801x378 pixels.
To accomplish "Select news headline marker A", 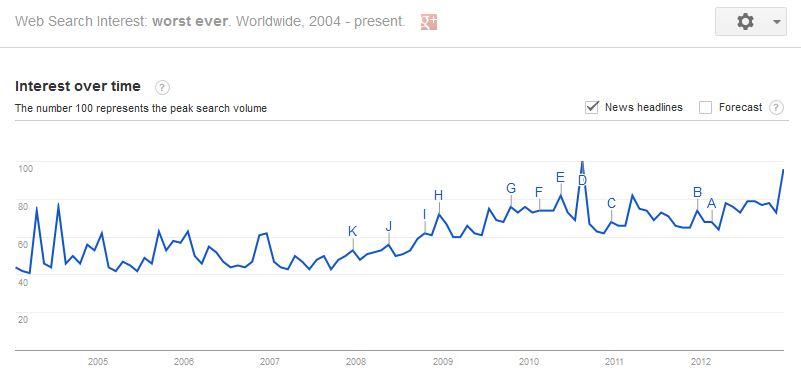I will coord(712,203).
